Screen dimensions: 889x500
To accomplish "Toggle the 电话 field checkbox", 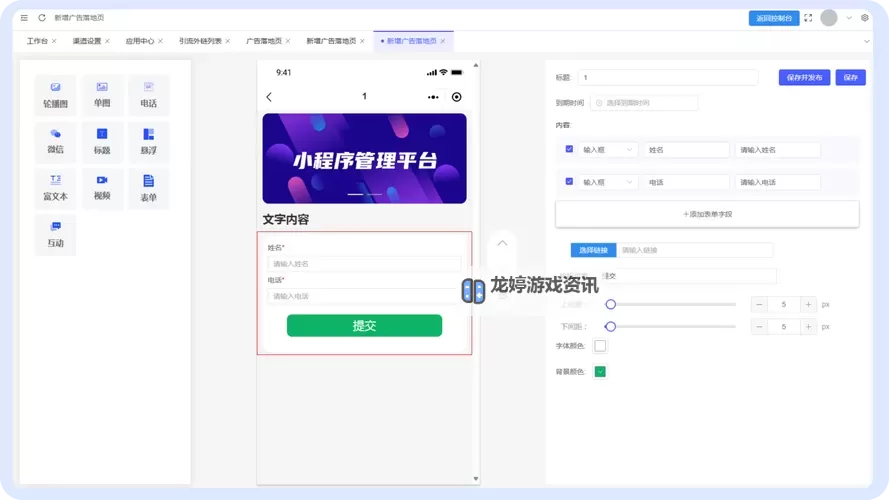I will point(569,182).
